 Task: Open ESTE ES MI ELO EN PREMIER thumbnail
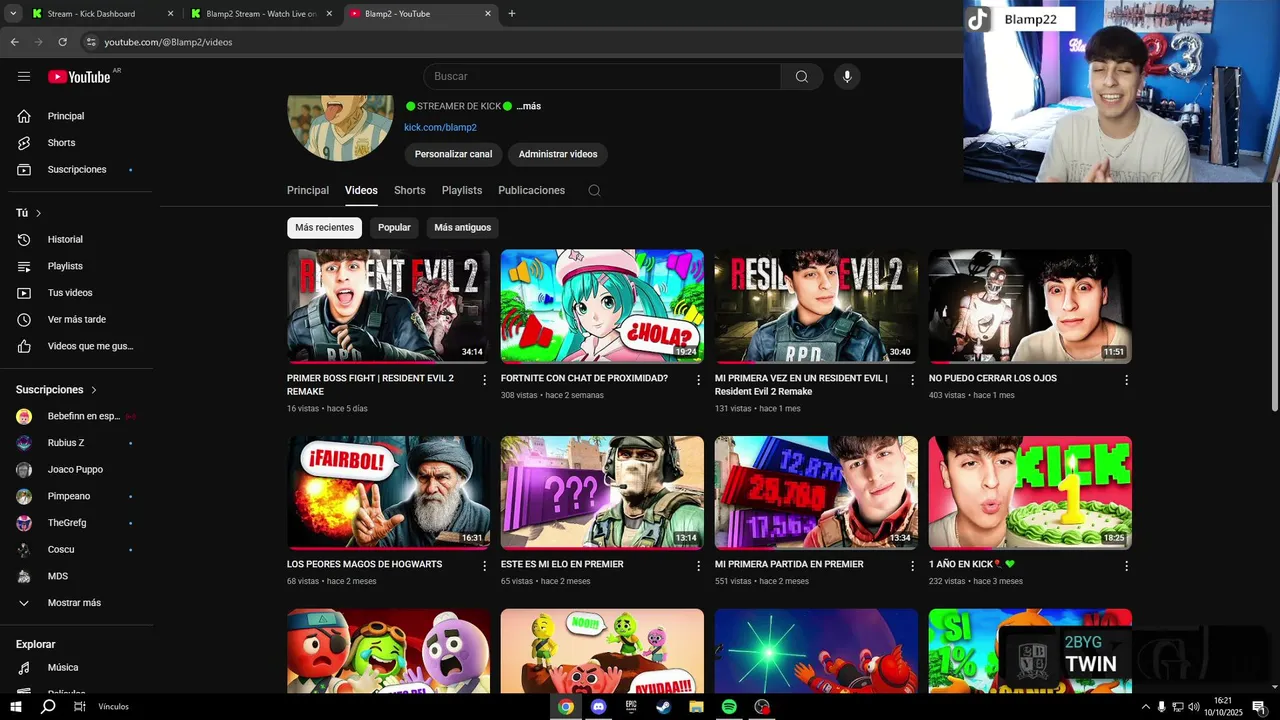pyautogui.click(x=602, y=493)
